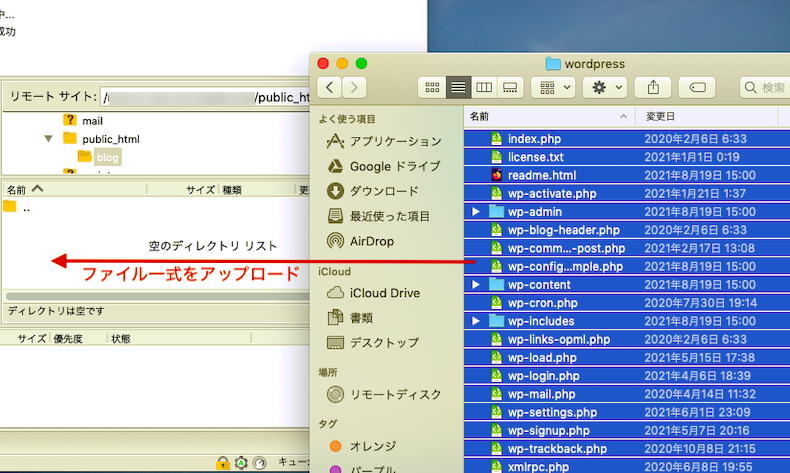Image resolution: width=790 pixels, height=473 pixels.
Task: Open アプリケーション in Finder sidebar
Action: (x=384, y=142)
